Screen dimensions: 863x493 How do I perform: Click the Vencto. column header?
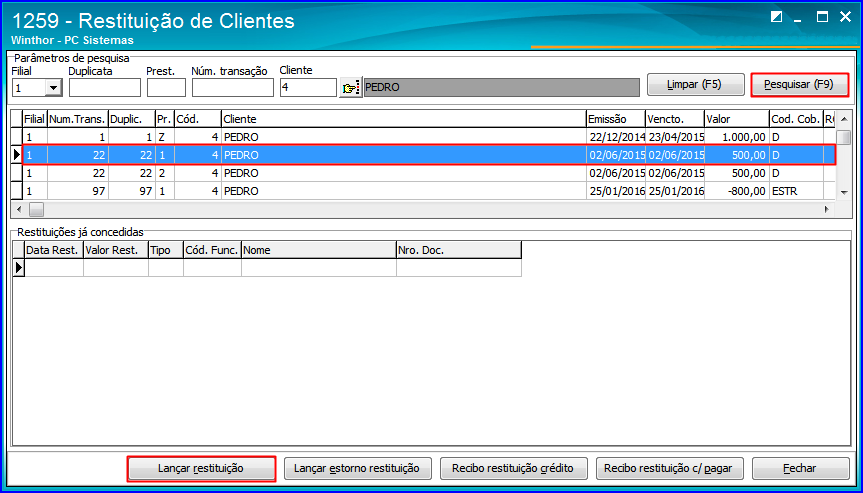coord(675,119)
